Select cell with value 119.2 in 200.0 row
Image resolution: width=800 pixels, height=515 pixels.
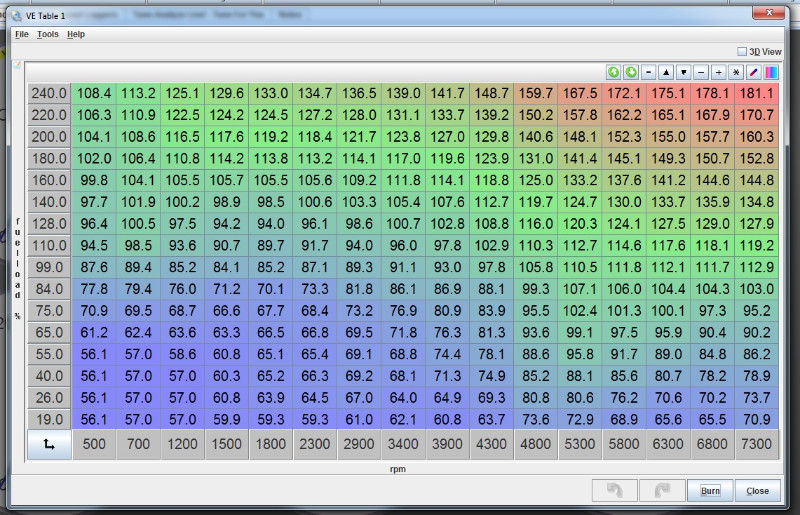click(x=271, y=137)
